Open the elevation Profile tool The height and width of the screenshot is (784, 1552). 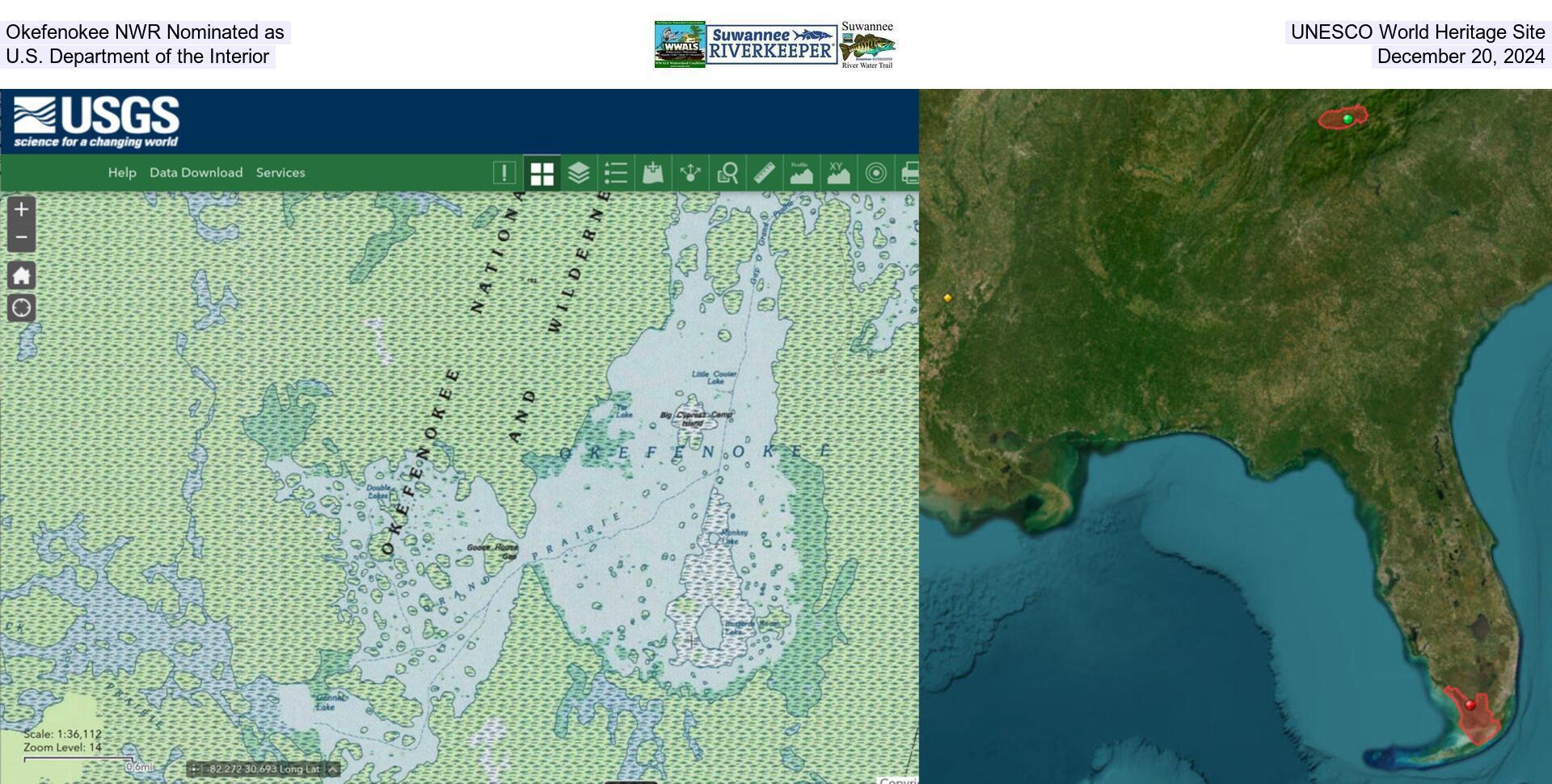pos(801,173)
